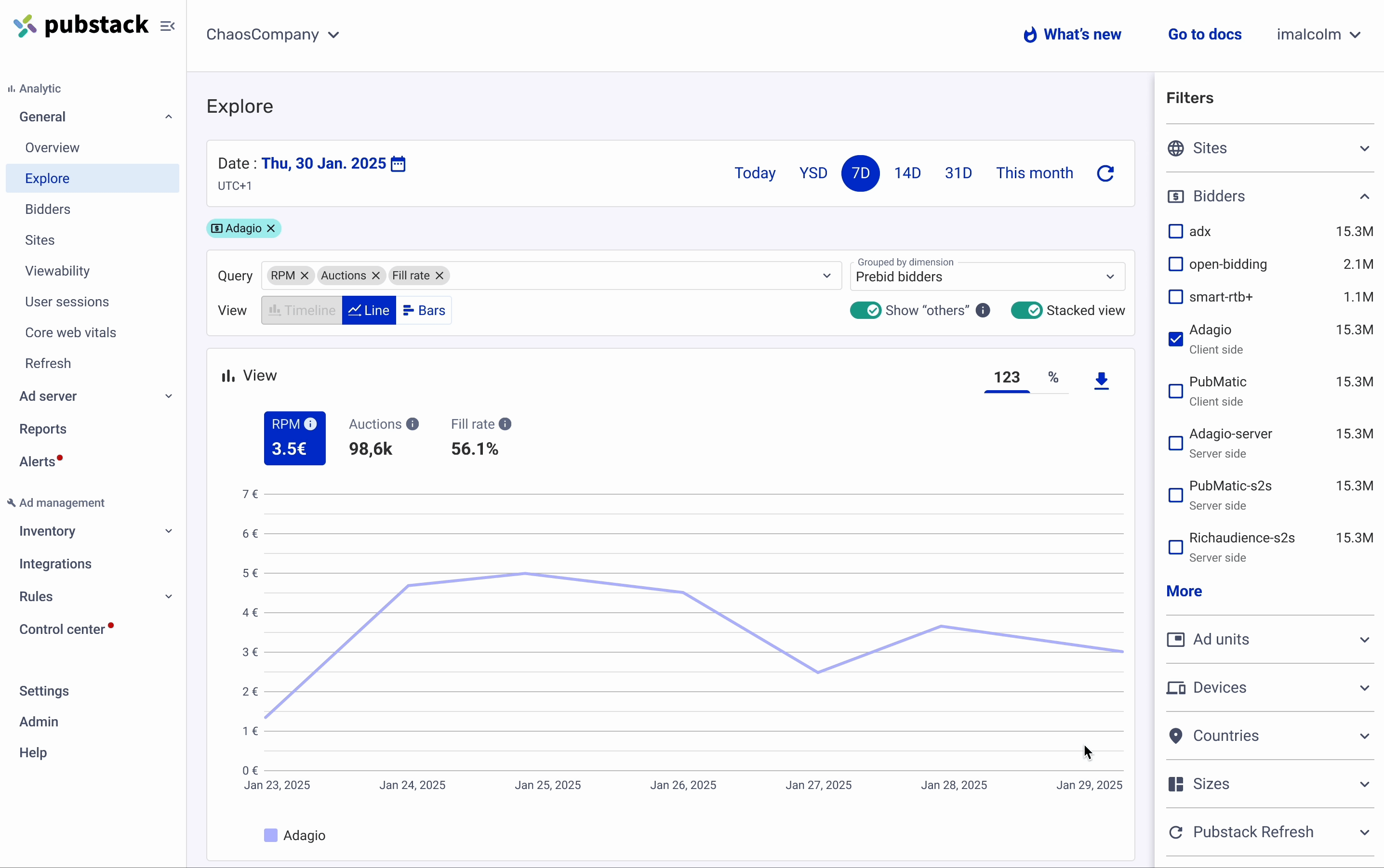This screenshot has height=868, width=1384.
Task: Click the Pubstack Refresh filter icon
Action: (1176, 833)
